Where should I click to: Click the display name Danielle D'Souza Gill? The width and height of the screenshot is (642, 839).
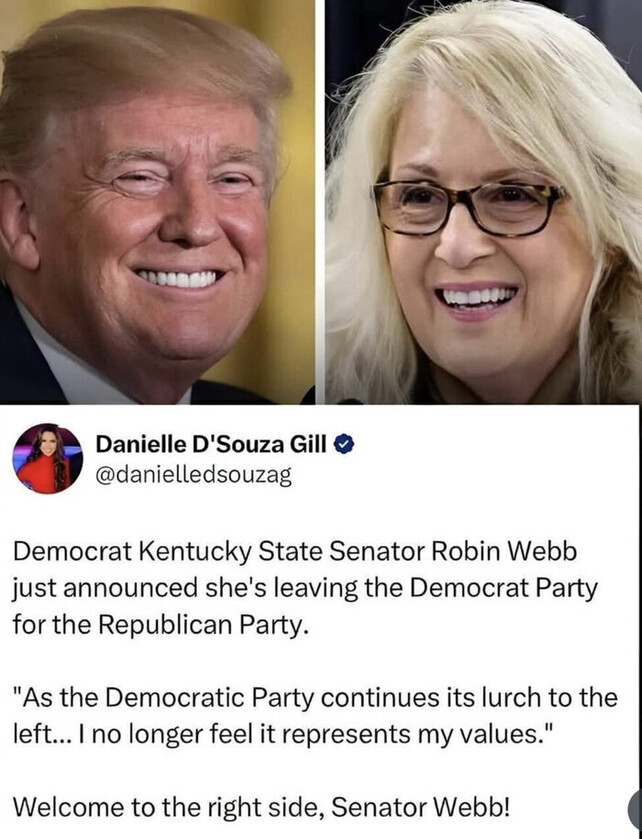click(x=211, y=444)
